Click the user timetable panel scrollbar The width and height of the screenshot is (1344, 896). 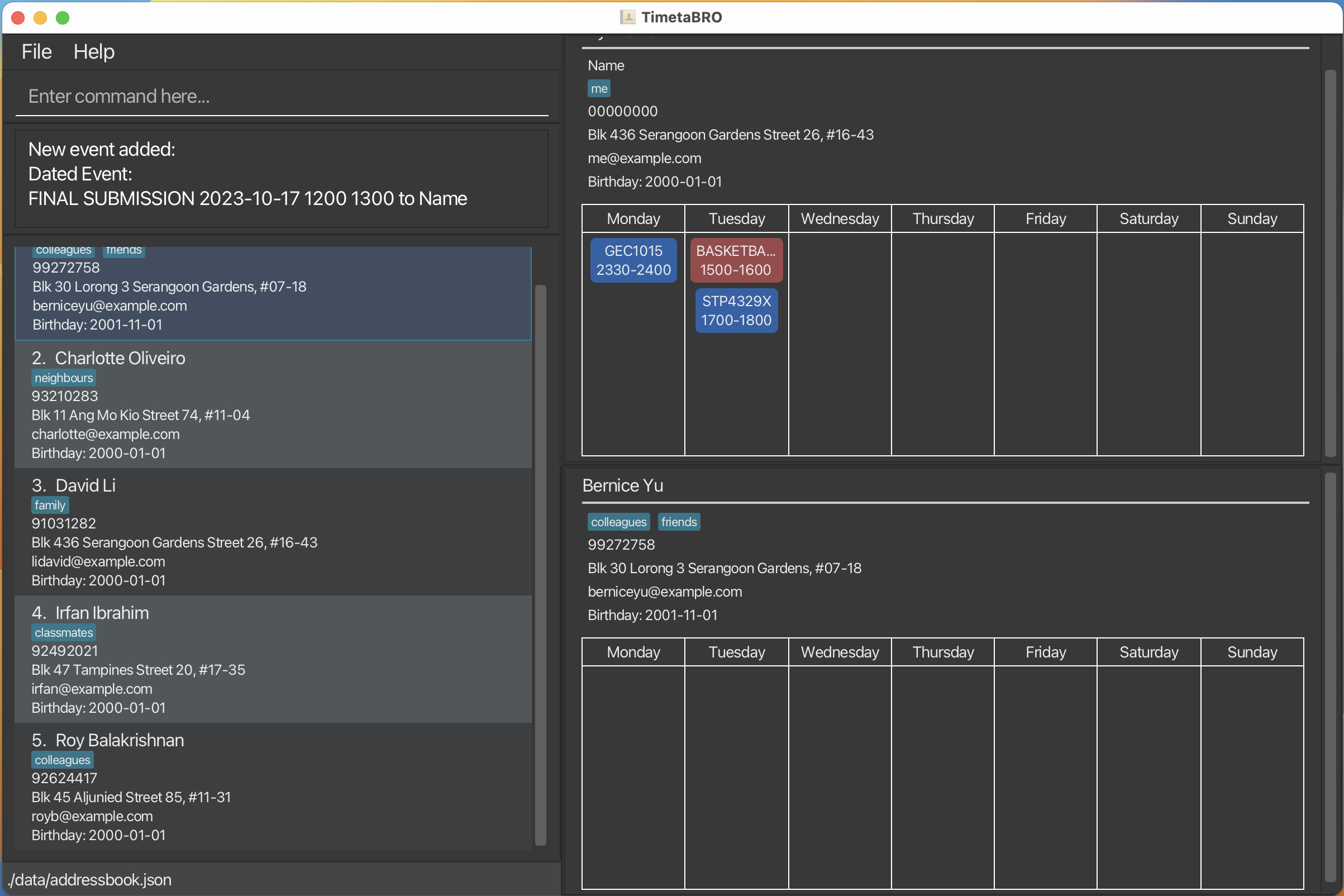pos(1329,263)
